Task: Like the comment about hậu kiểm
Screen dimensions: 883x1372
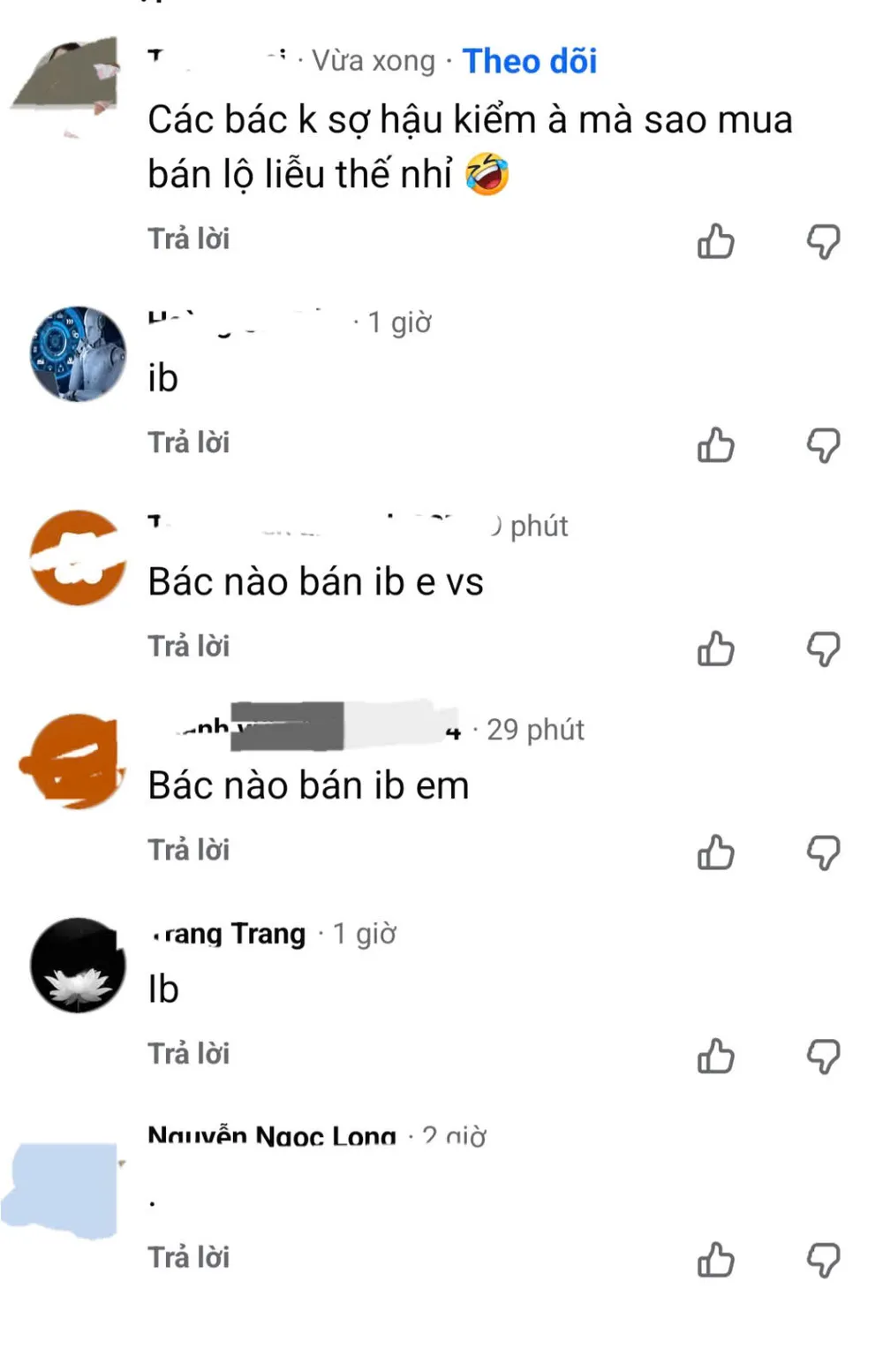Action: tap(716, 240)
